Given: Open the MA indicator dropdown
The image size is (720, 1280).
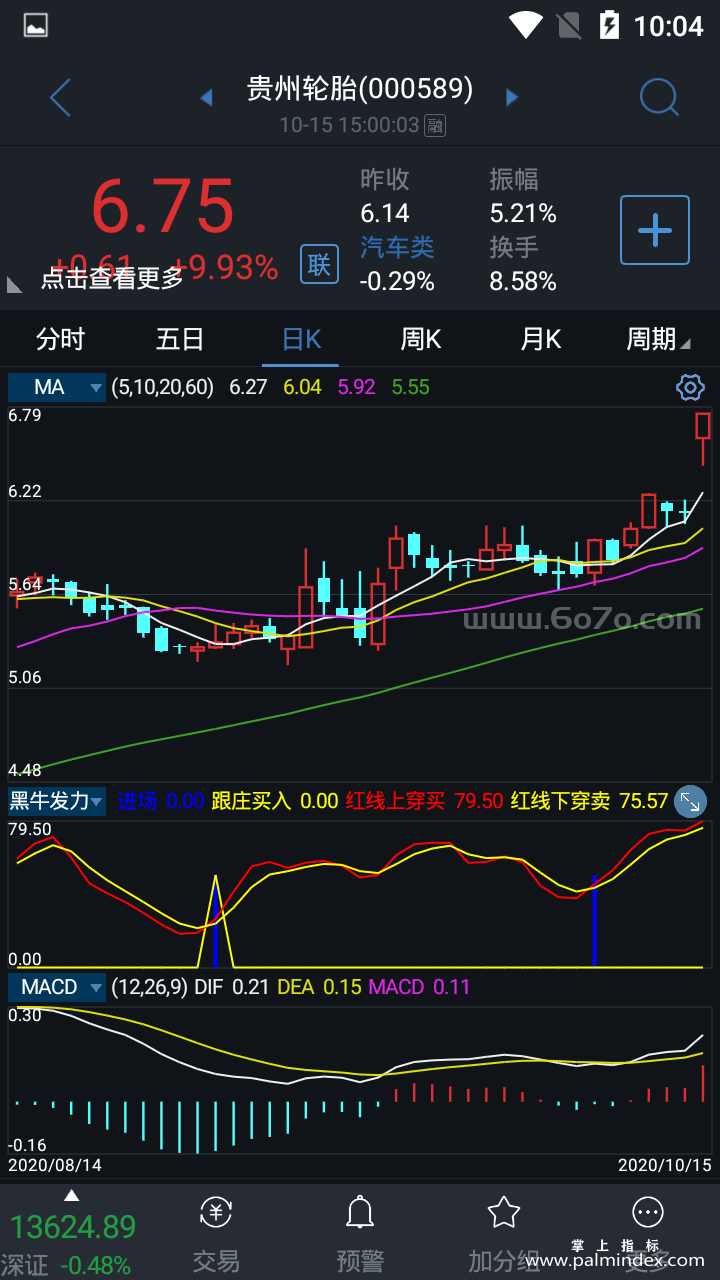Looking at the screenshot, I should pos(57,387).
